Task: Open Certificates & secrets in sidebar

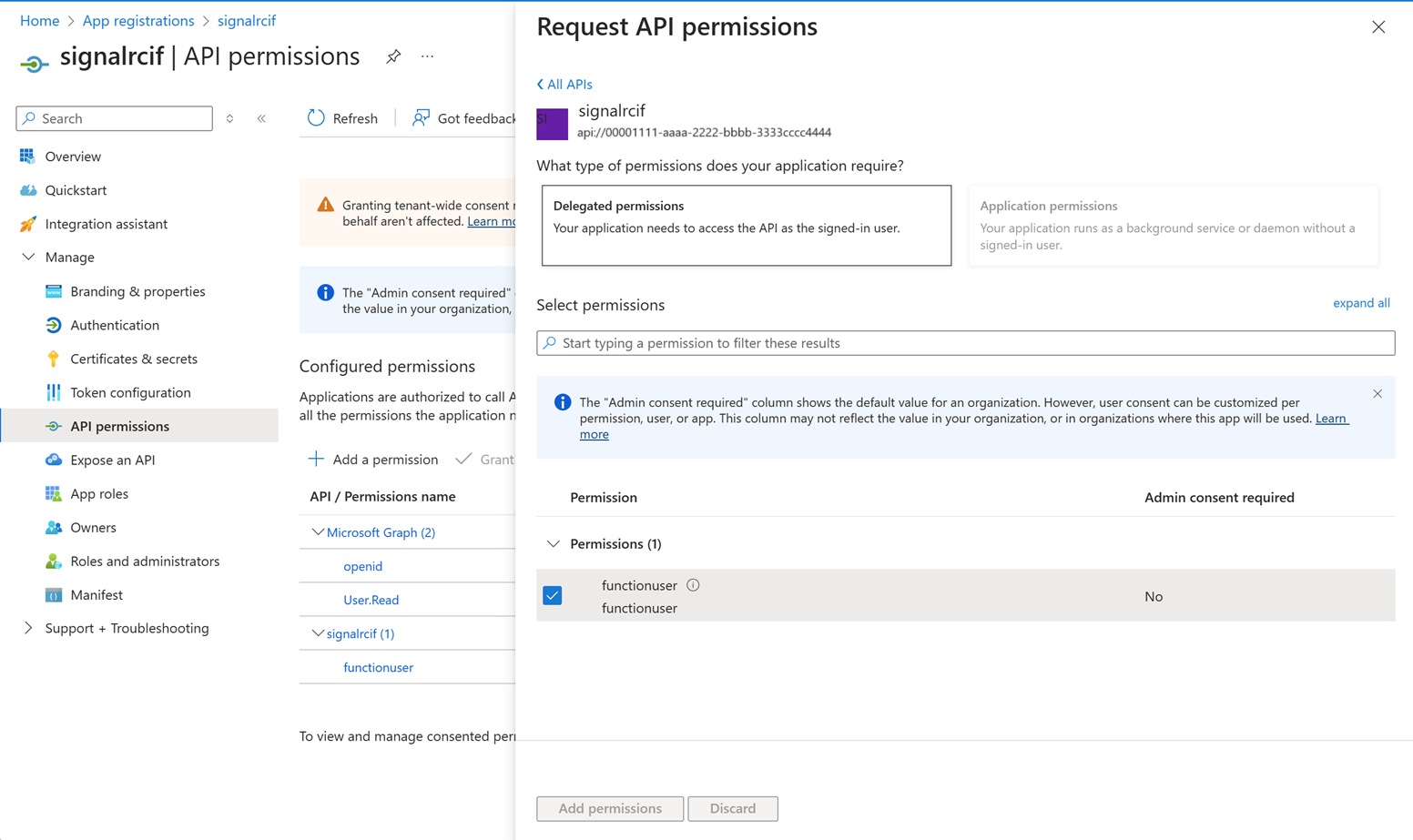Action: click(134, 359)
